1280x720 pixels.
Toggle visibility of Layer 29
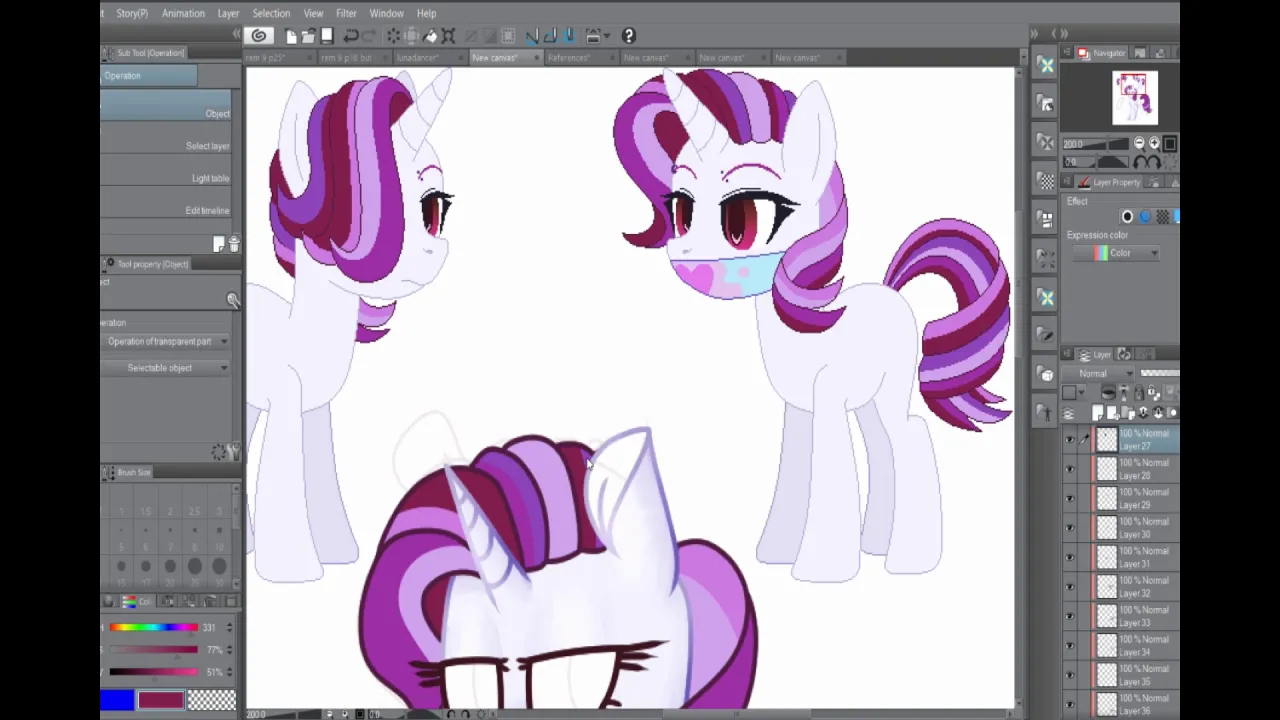(x=1070, y=499)
